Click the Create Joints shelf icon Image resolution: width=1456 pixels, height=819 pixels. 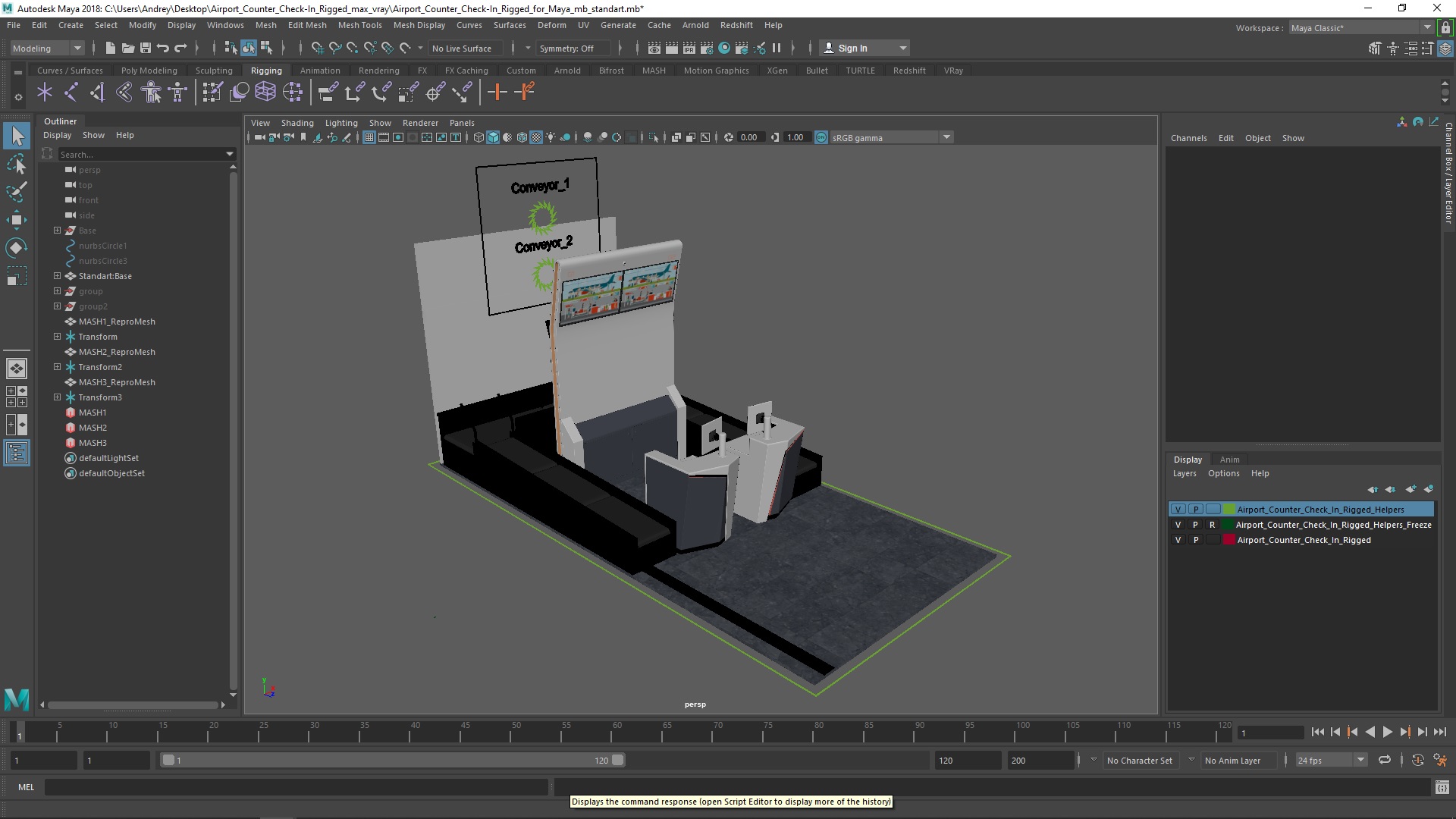point(71,93)
